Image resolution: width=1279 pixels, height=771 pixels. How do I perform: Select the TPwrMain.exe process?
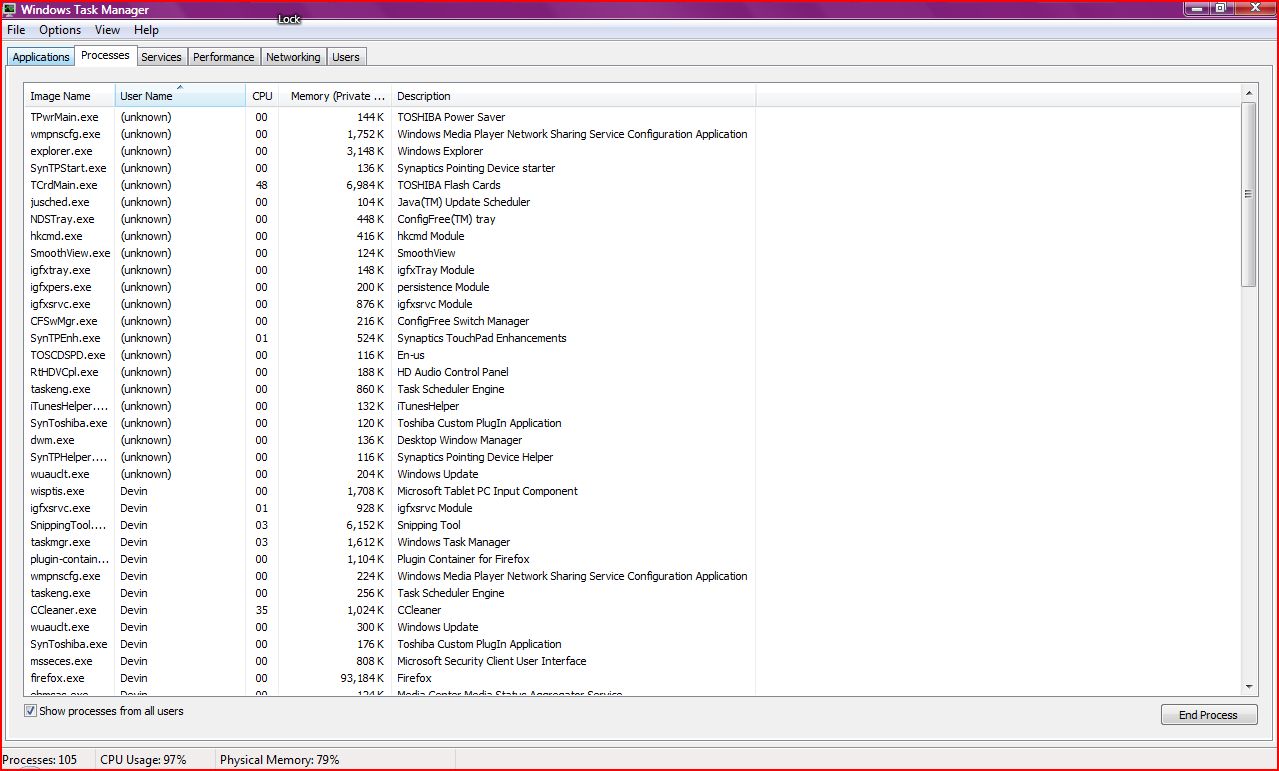pyautogui.click(x=64, y=117)
